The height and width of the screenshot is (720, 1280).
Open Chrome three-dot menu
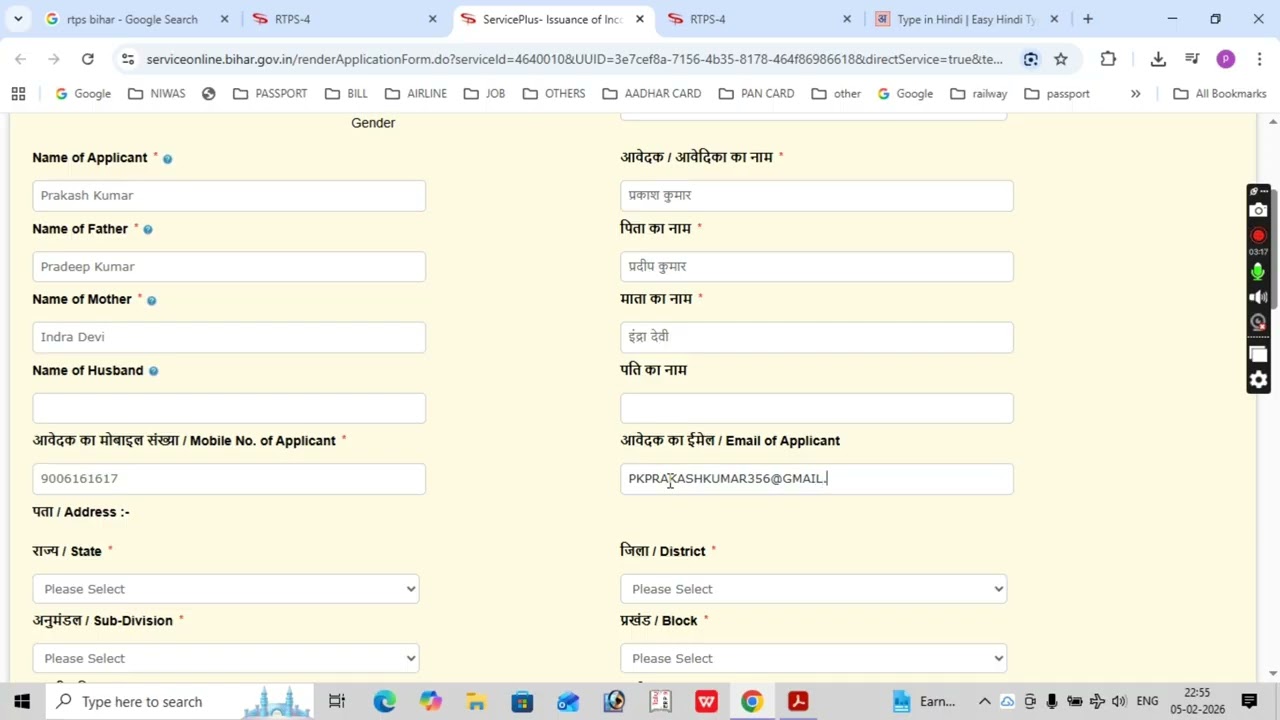[x=1259, y=59]
